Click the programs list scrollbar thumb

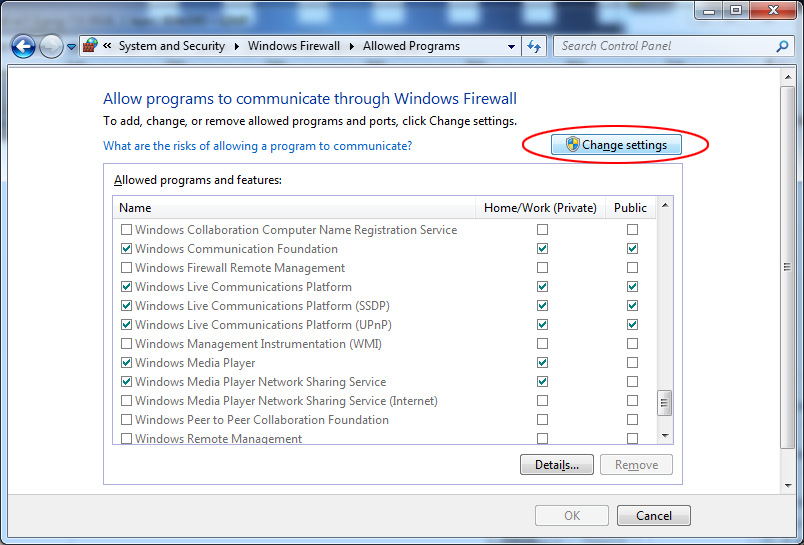point(665,403)
